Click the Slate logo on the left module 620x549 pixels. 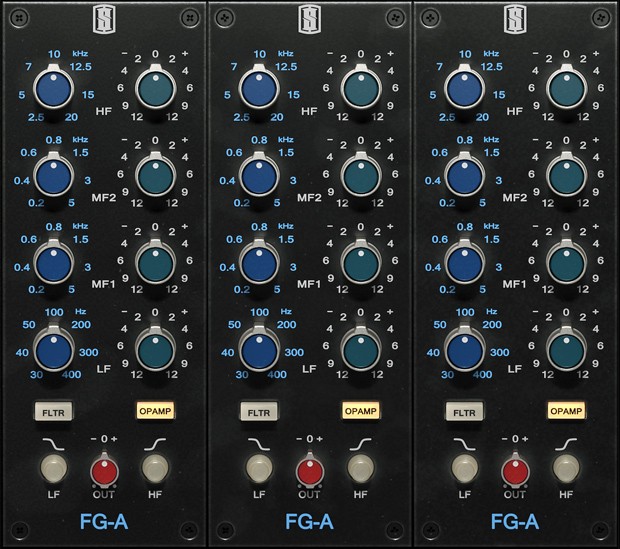click(103, 20)
